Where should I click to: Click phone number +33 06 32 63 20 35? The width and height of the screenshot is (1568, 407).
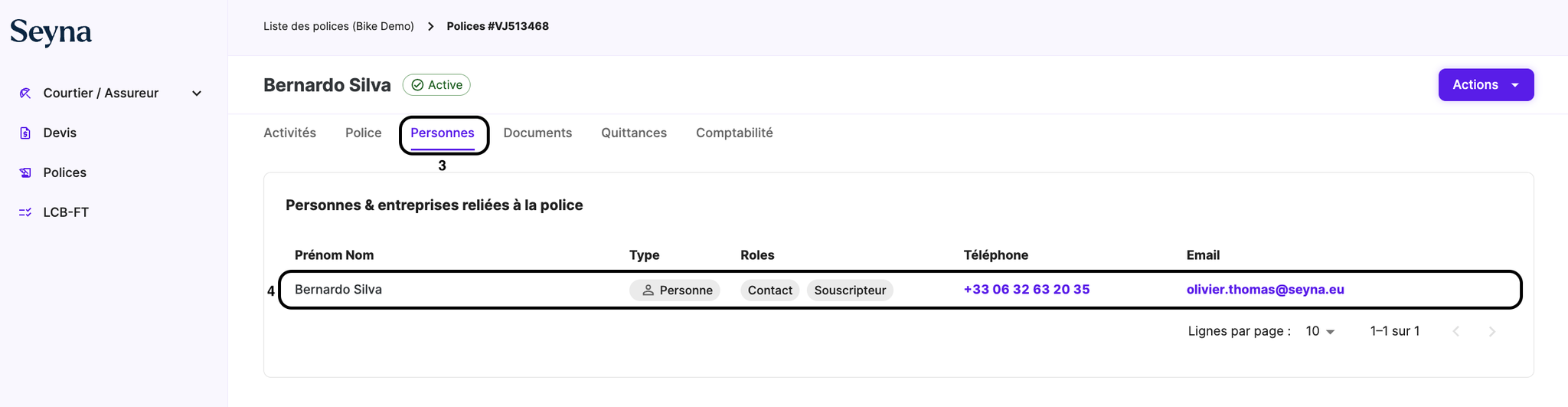point(1026,290)
